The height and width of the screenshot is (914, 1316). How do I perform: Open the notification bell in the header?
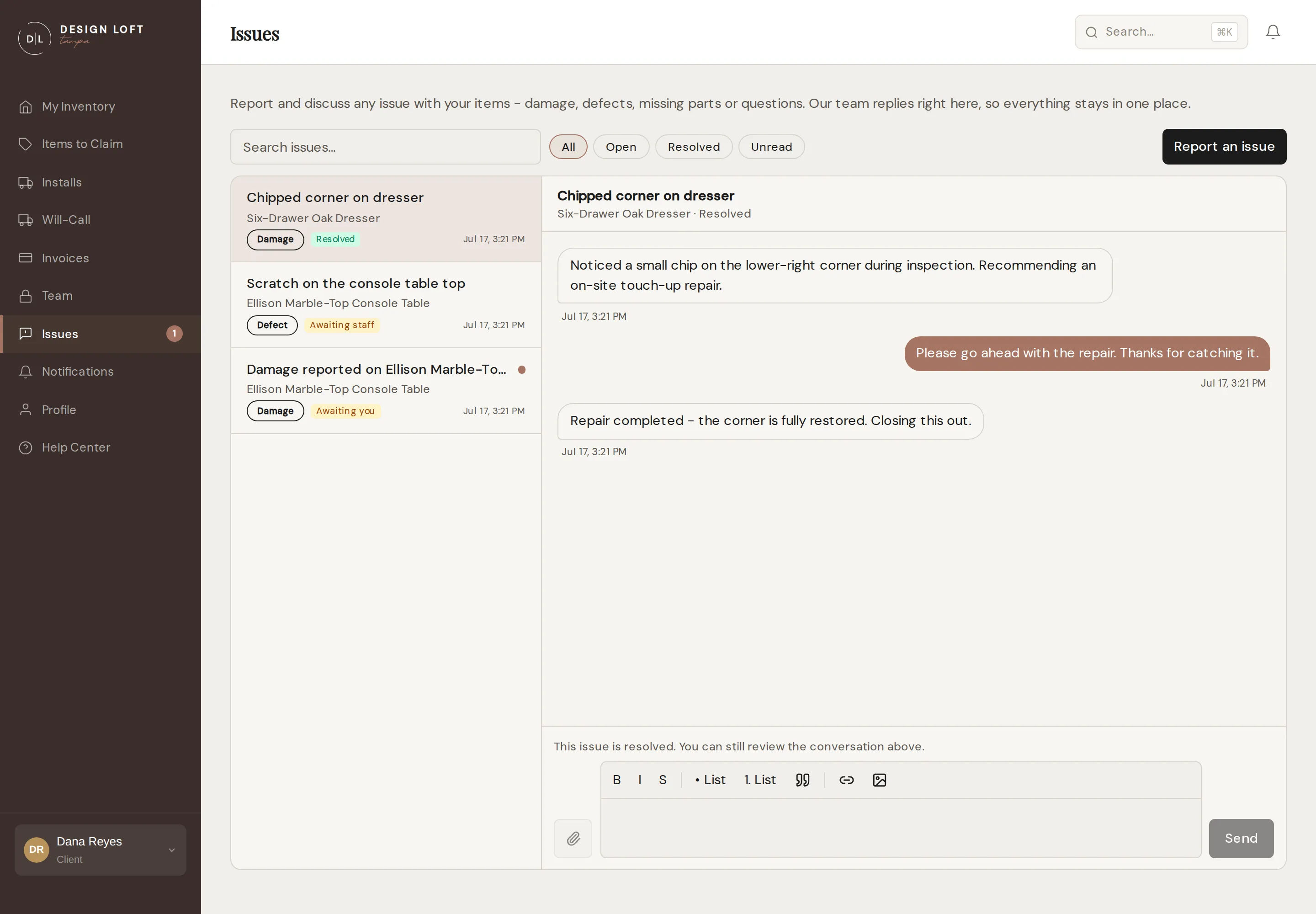tap(1273, 32)
